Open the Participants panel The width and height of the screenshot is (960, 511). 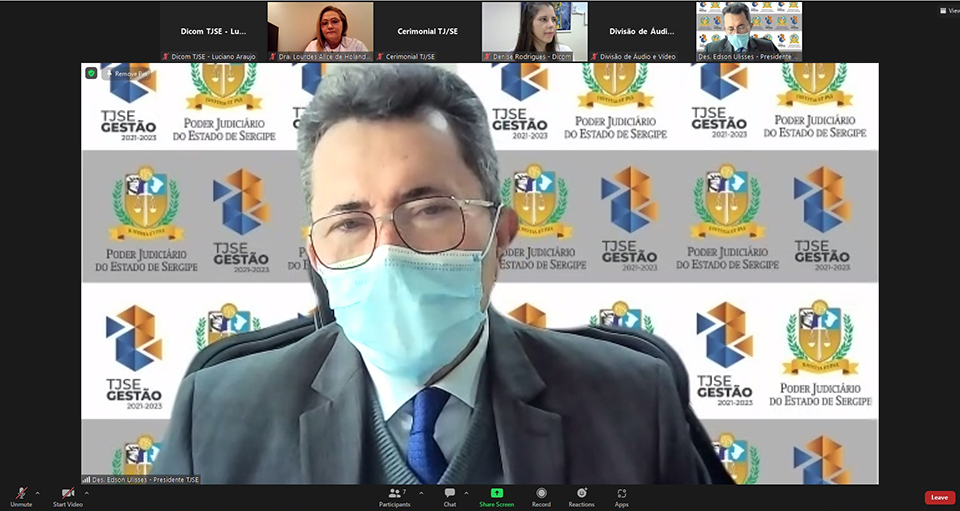point(394,496)
